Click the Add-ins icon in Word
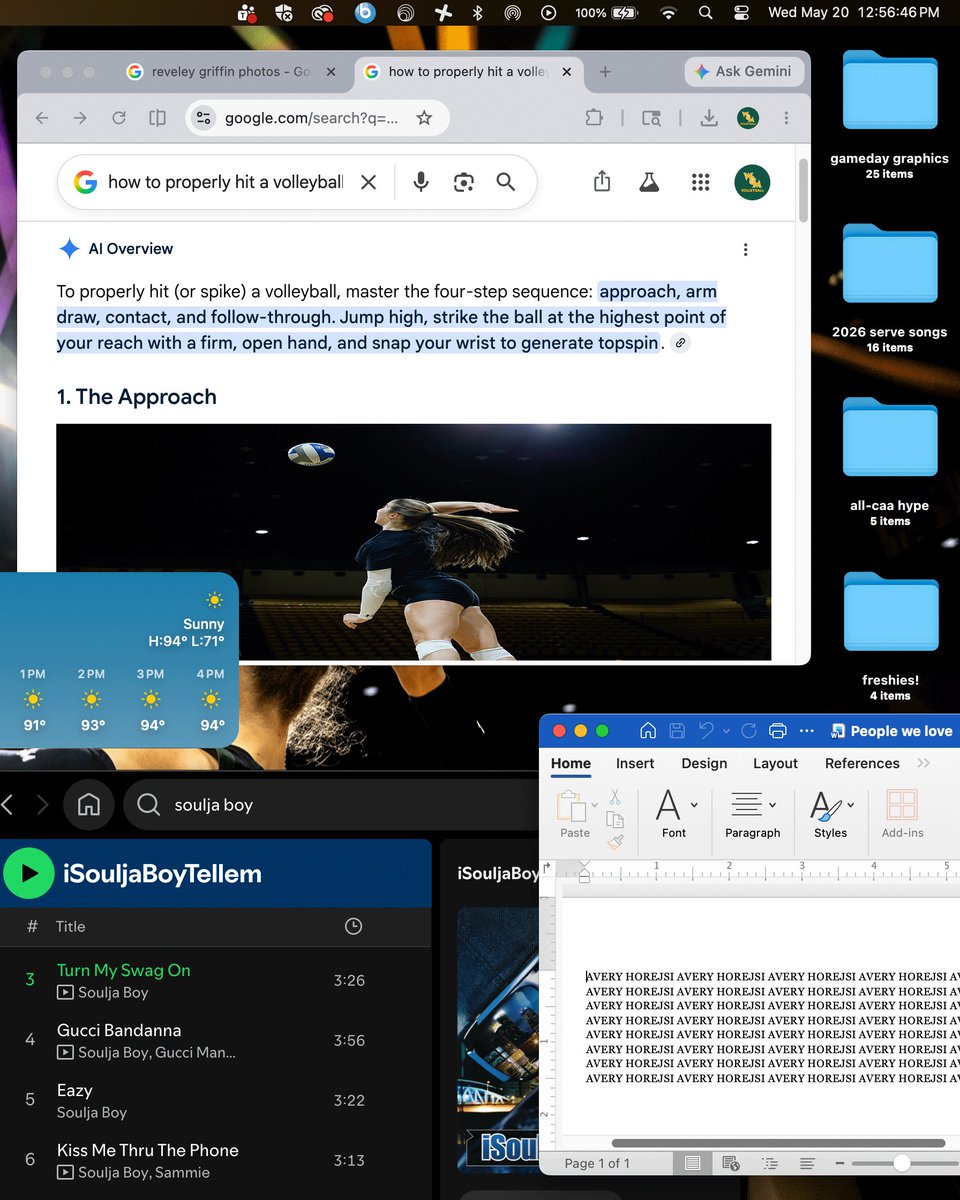960x1200 pixels. pos(902,806)
